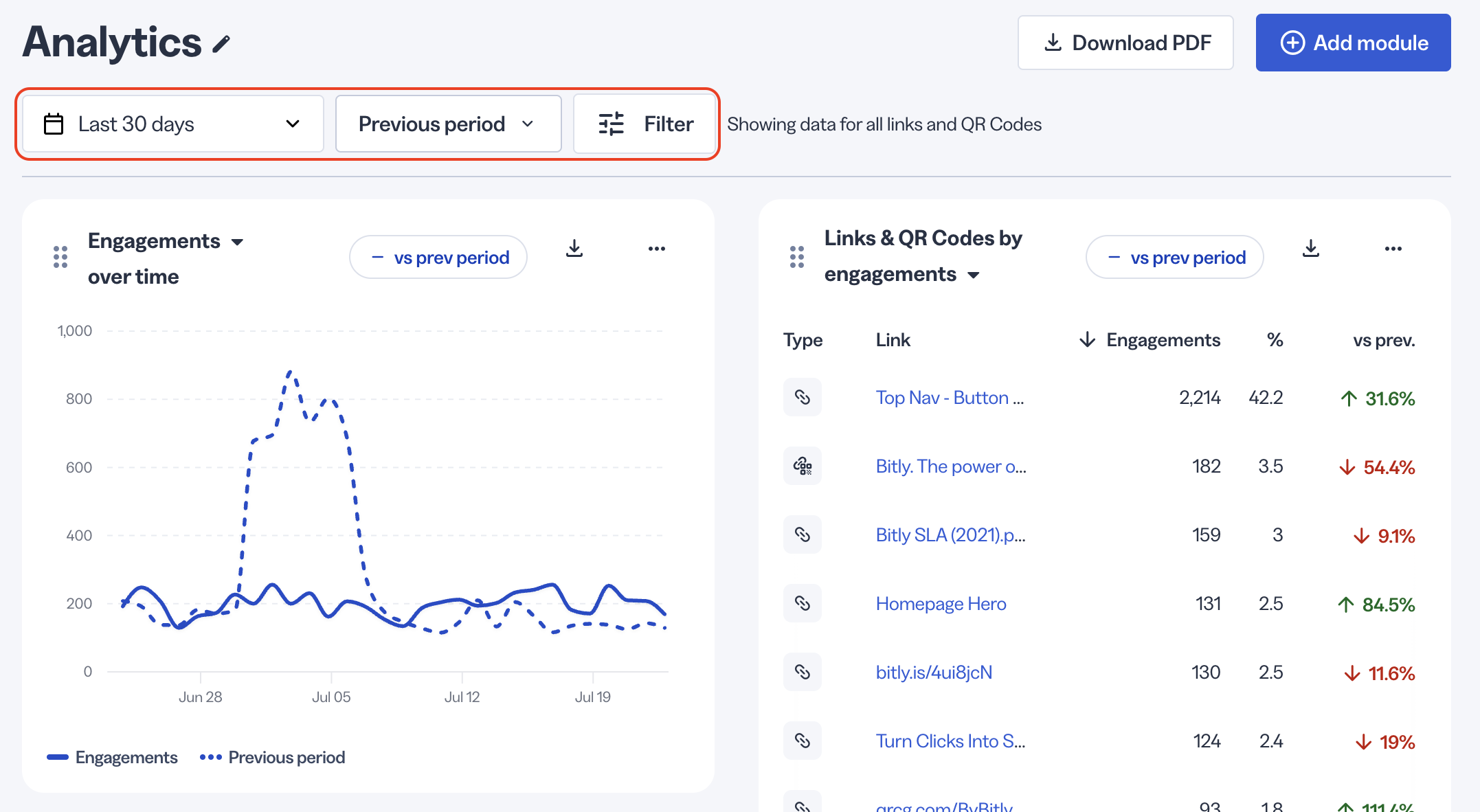1480x812 pixels.
Task: Click the pencil icon beside Analytics title
Action: [221, 44]
